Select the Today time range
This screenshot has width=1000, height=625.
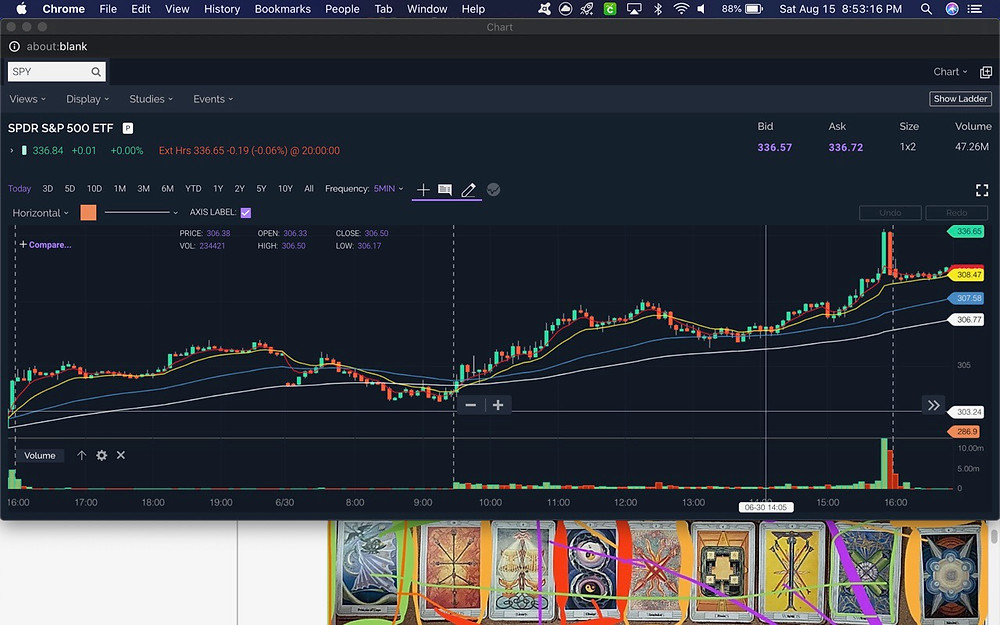(x=19, y=189)
